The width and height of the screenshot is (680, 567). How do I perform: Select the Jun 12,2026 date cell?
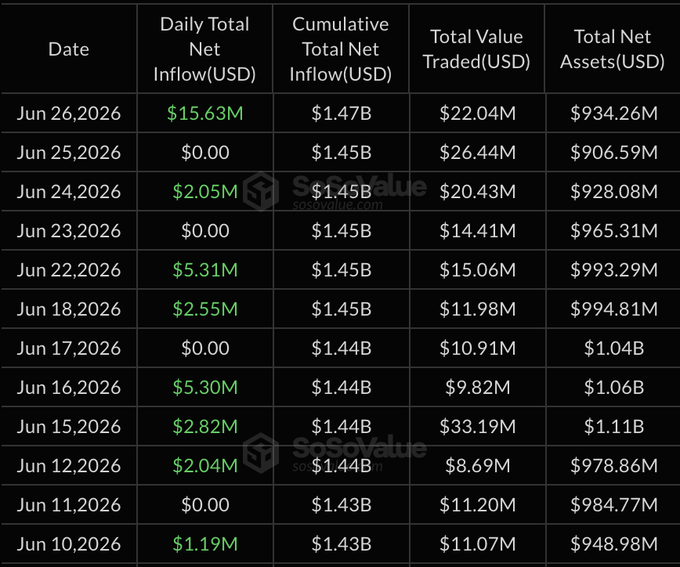click(x=69, y=465)
